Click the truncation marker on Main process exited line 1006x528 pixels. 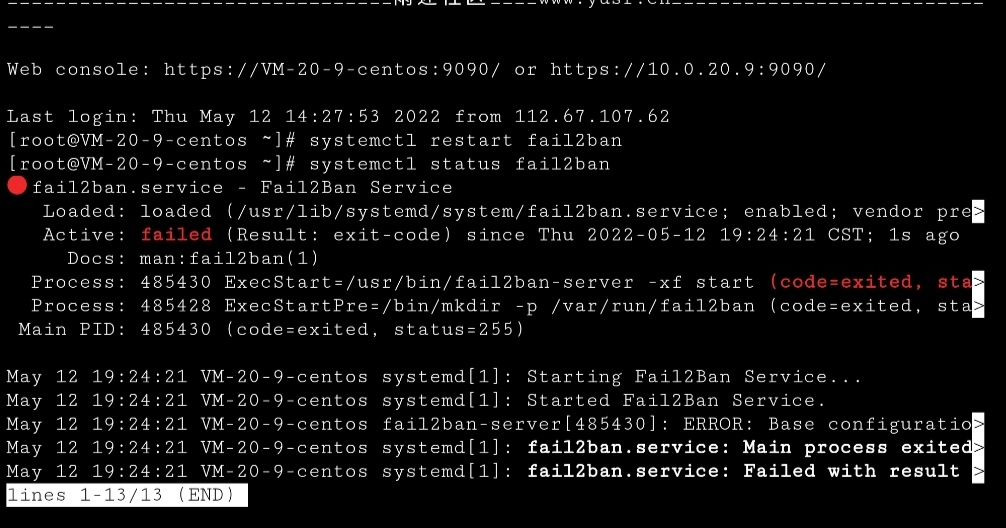tap(978, 448)
